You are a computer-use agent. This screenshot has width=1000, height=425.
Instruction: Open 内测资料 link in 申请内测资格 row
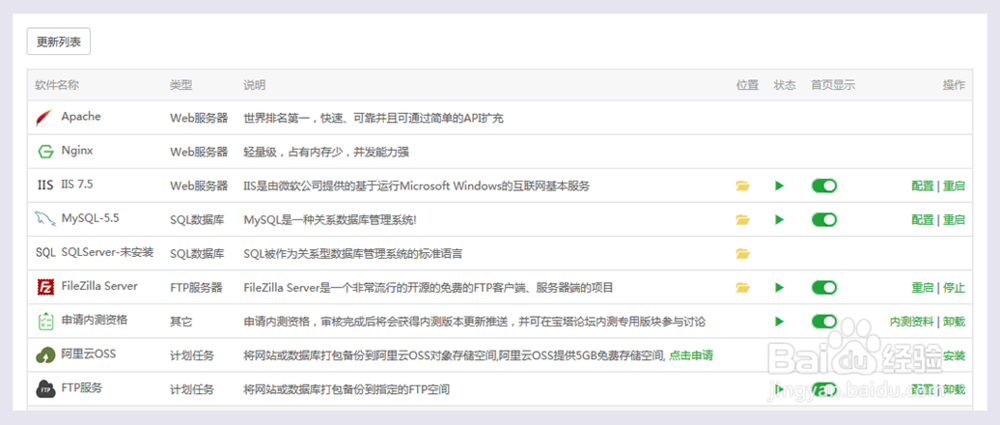(911, 321)
